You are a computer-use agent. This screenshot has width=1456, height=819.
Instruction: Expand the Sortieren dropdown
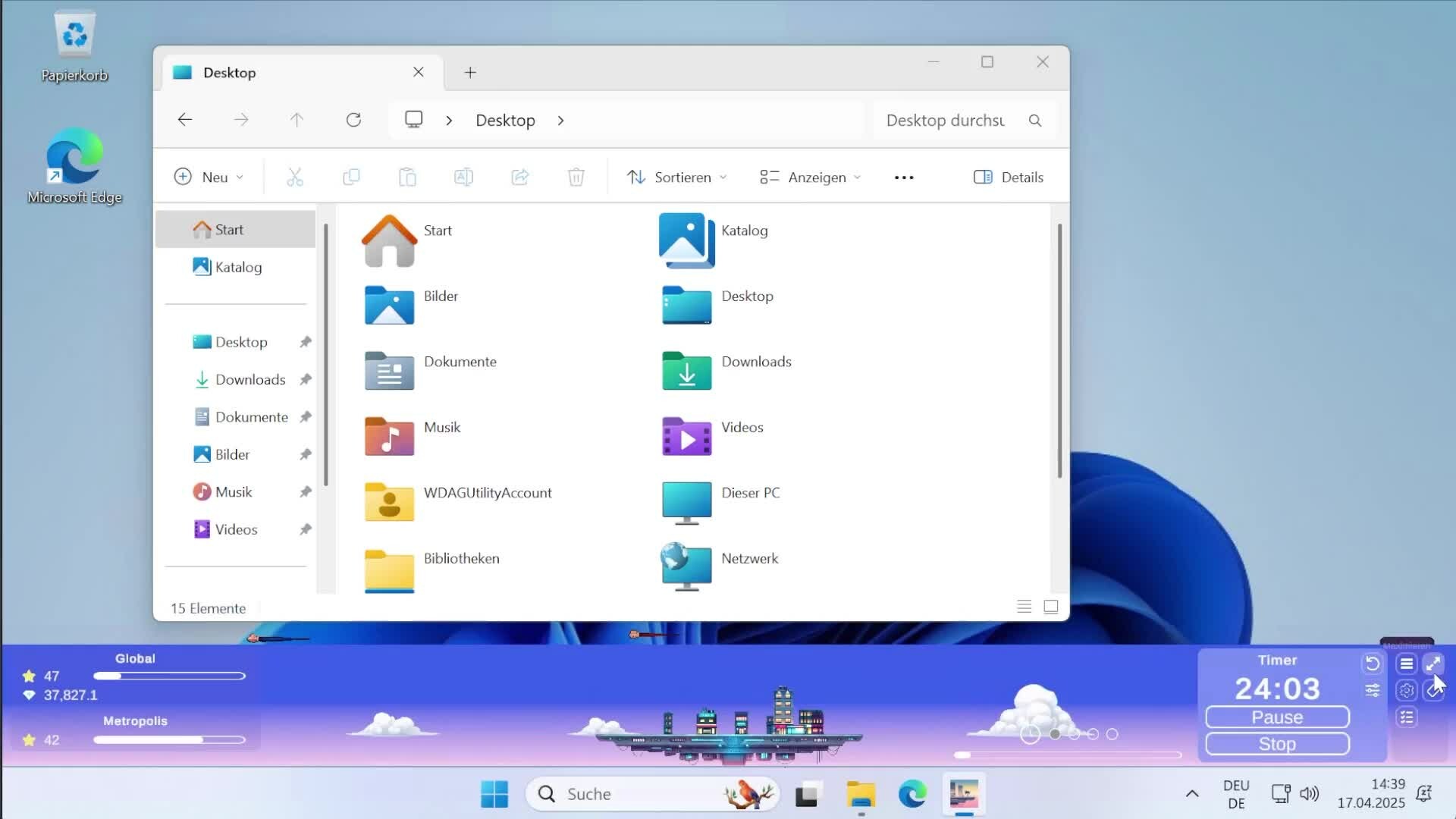(676, 177)
